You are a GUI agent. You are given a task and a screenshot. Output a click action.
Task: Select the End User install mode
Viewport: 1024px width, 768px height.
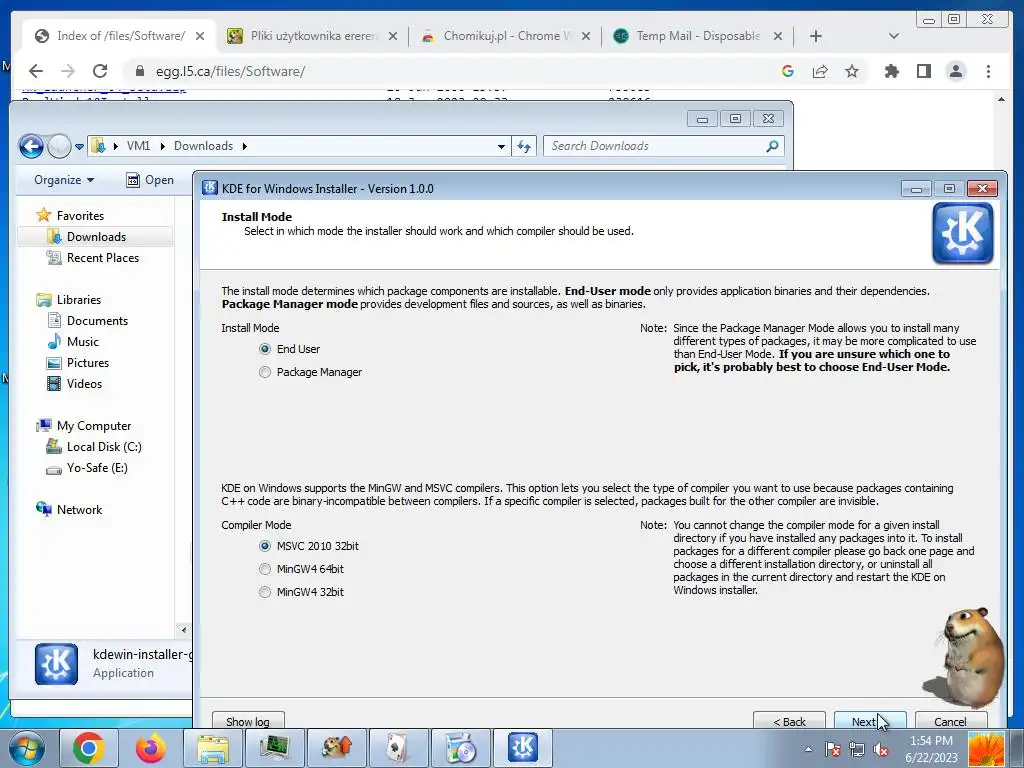point(289,349)
